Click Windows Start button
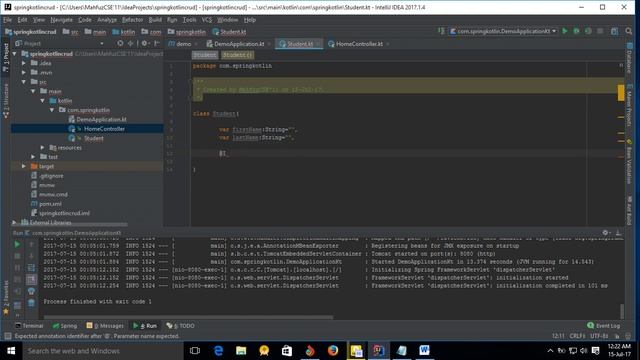This screenshot has width=640, height=360. (x=11, y=351)
